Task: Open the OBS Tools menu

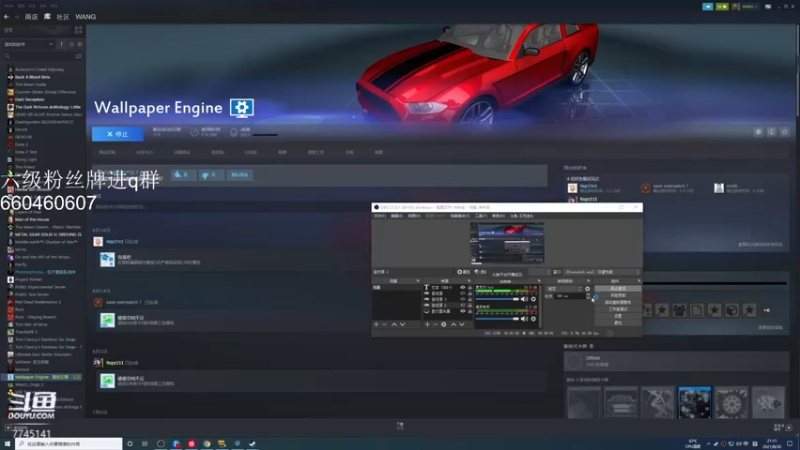Action: tap(481, 216)
